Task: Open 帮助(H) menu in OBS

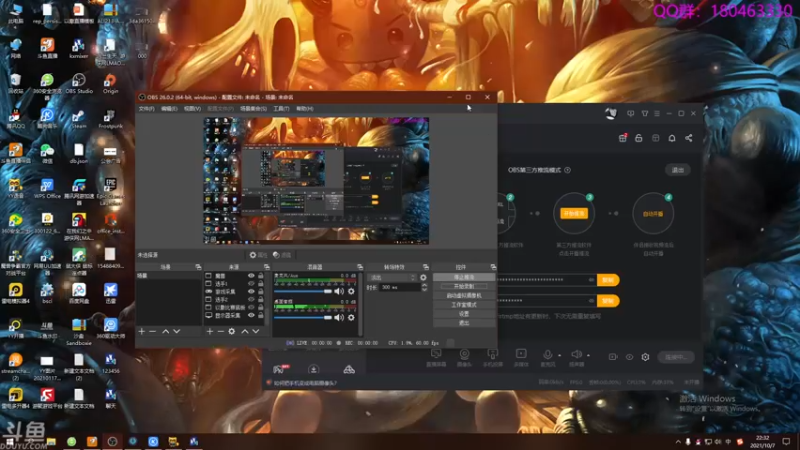Action: (x=305, y=109)
